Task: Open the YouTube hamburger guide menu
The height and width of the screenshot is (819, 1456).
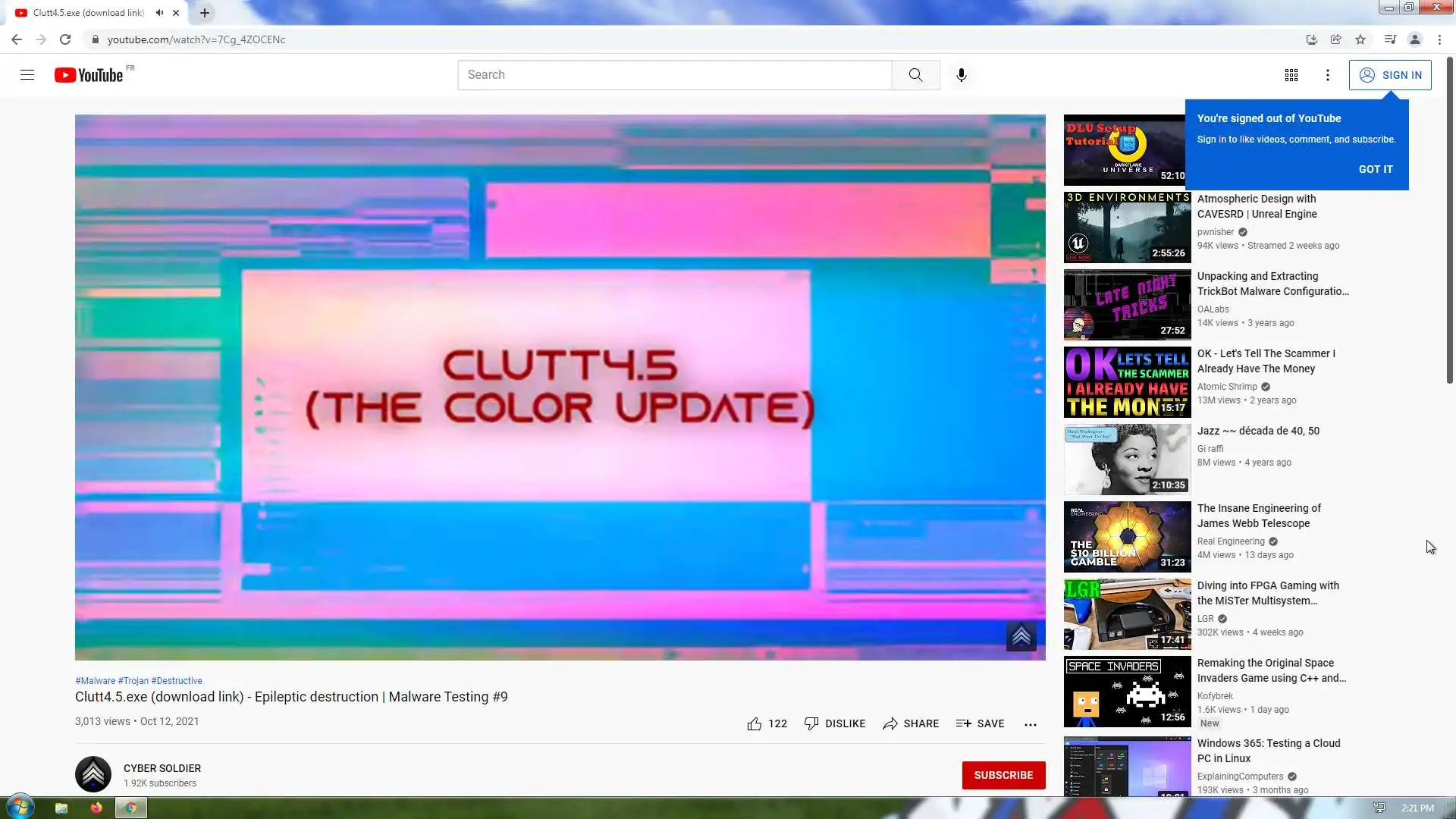Action: tap(27, 75)
